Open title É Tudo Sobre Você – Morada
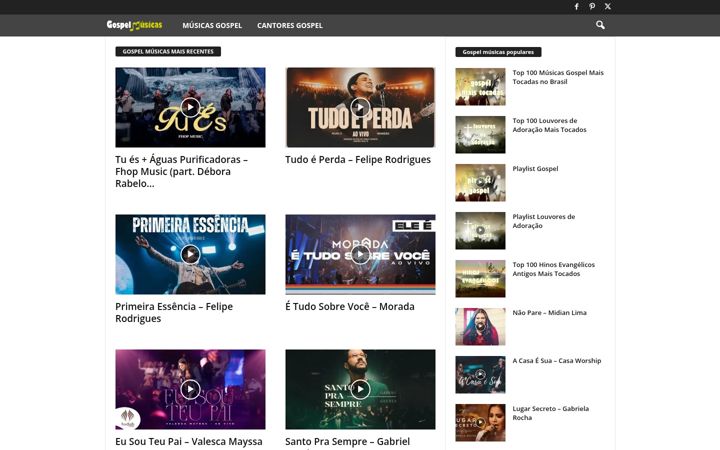The width and height of the screenshot is (720, 450). tap(350, 306)
